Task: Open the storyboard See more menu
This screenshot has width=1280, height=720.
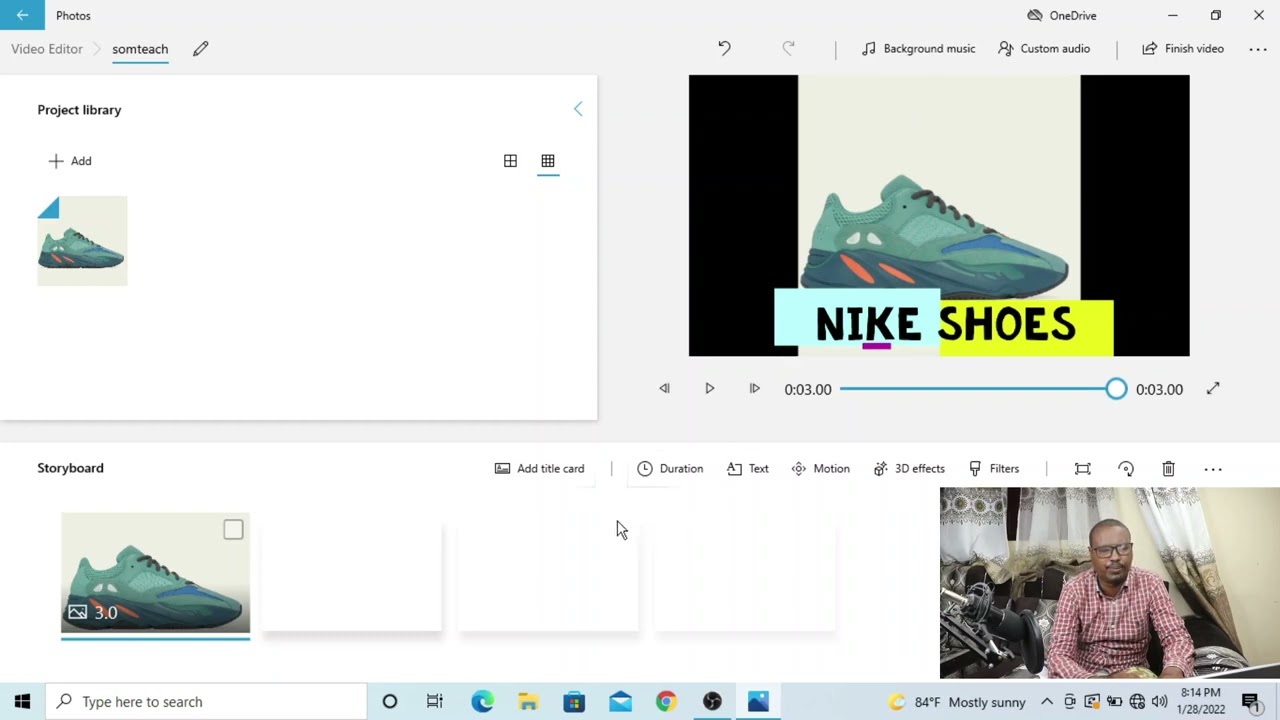Action: point(1213,469)
